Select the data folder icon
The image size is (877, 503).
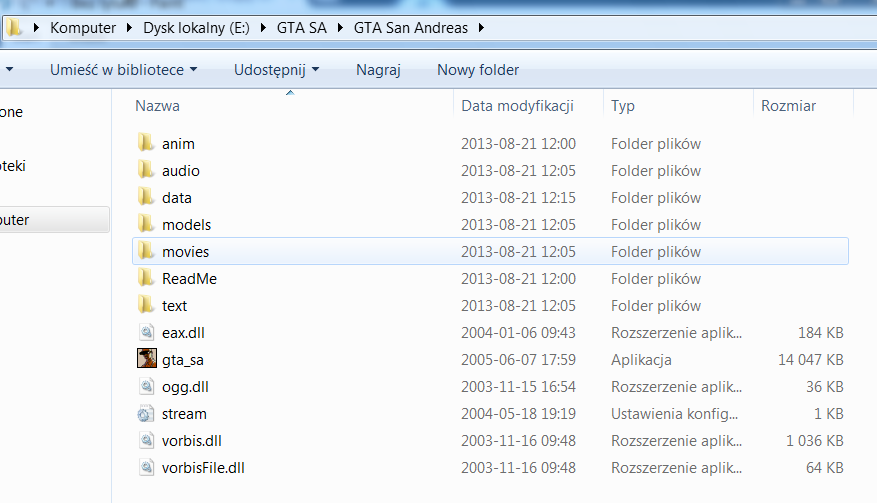pyautogui.click(x=146, y=197)
